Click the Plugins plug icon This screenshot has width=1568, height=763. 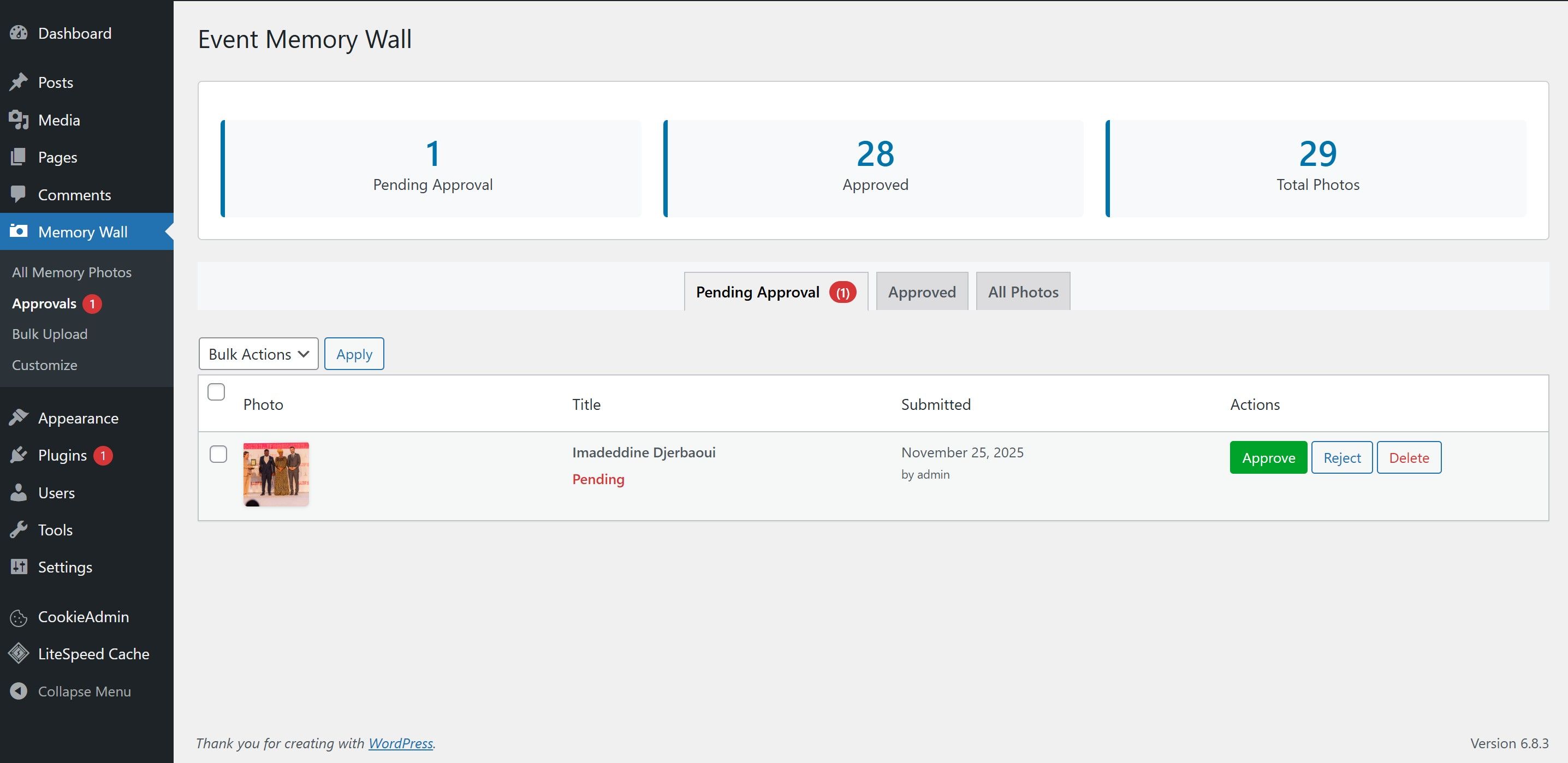19,455
